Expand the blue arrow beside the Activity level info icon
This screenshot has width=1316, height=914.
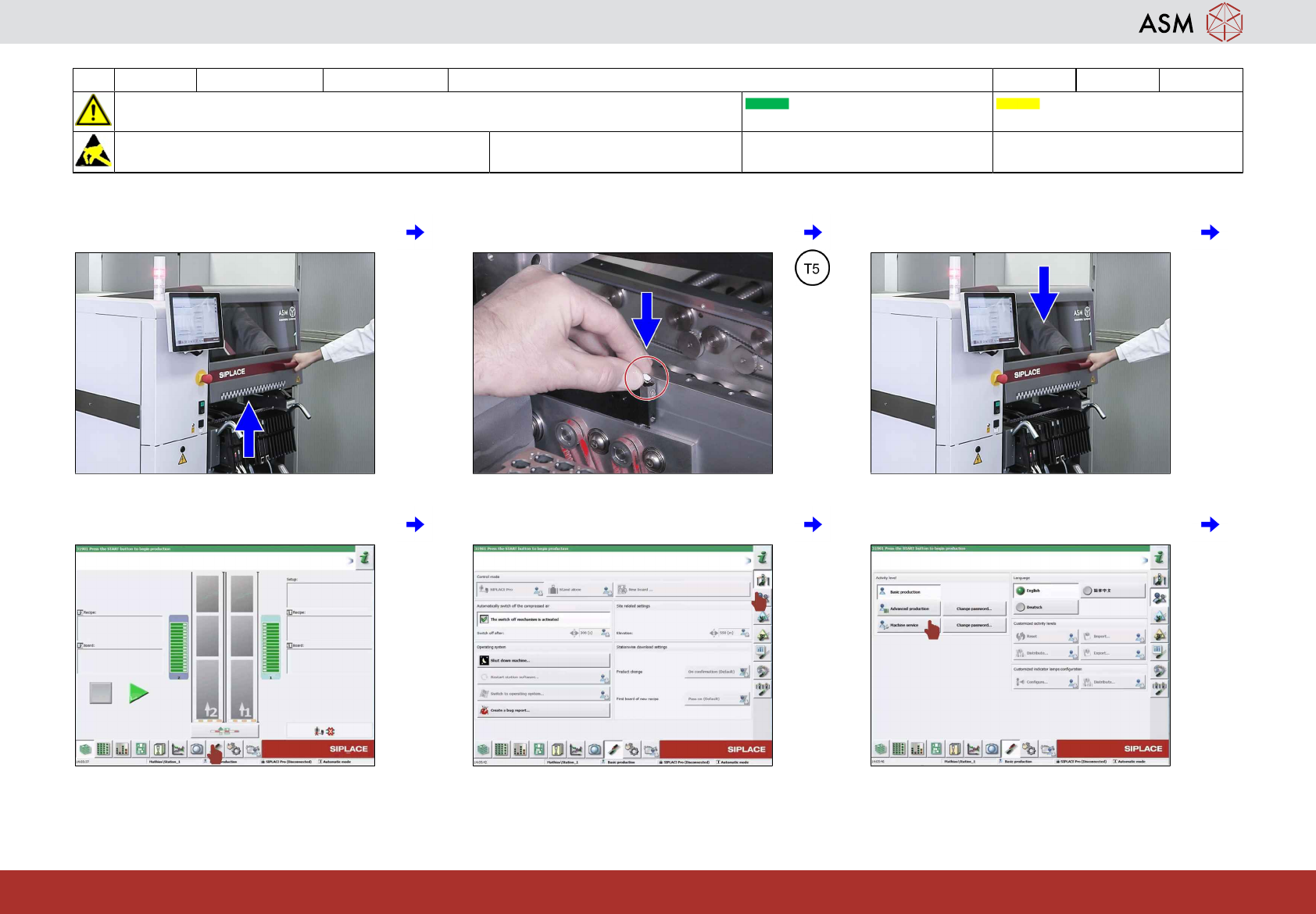point(1145,561)
